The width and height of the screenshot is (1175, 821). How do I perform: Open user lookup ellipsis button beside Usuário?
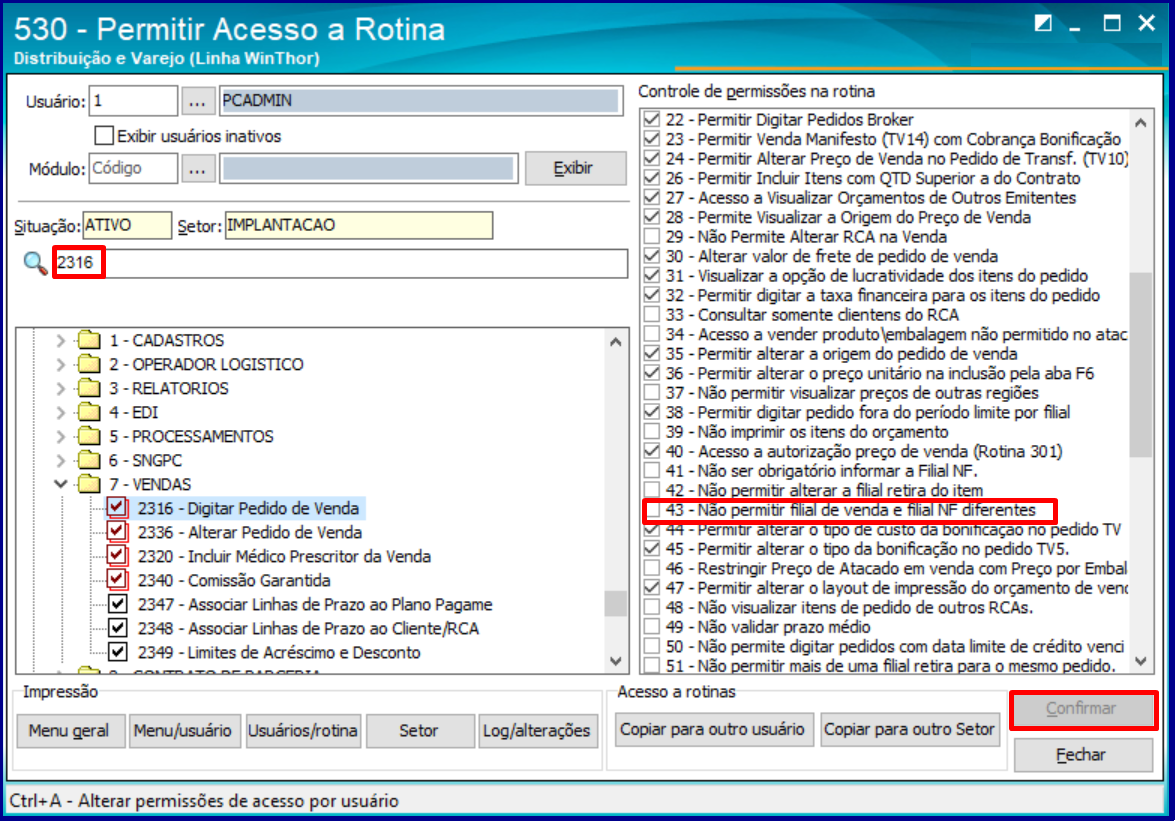coord(197,101)
